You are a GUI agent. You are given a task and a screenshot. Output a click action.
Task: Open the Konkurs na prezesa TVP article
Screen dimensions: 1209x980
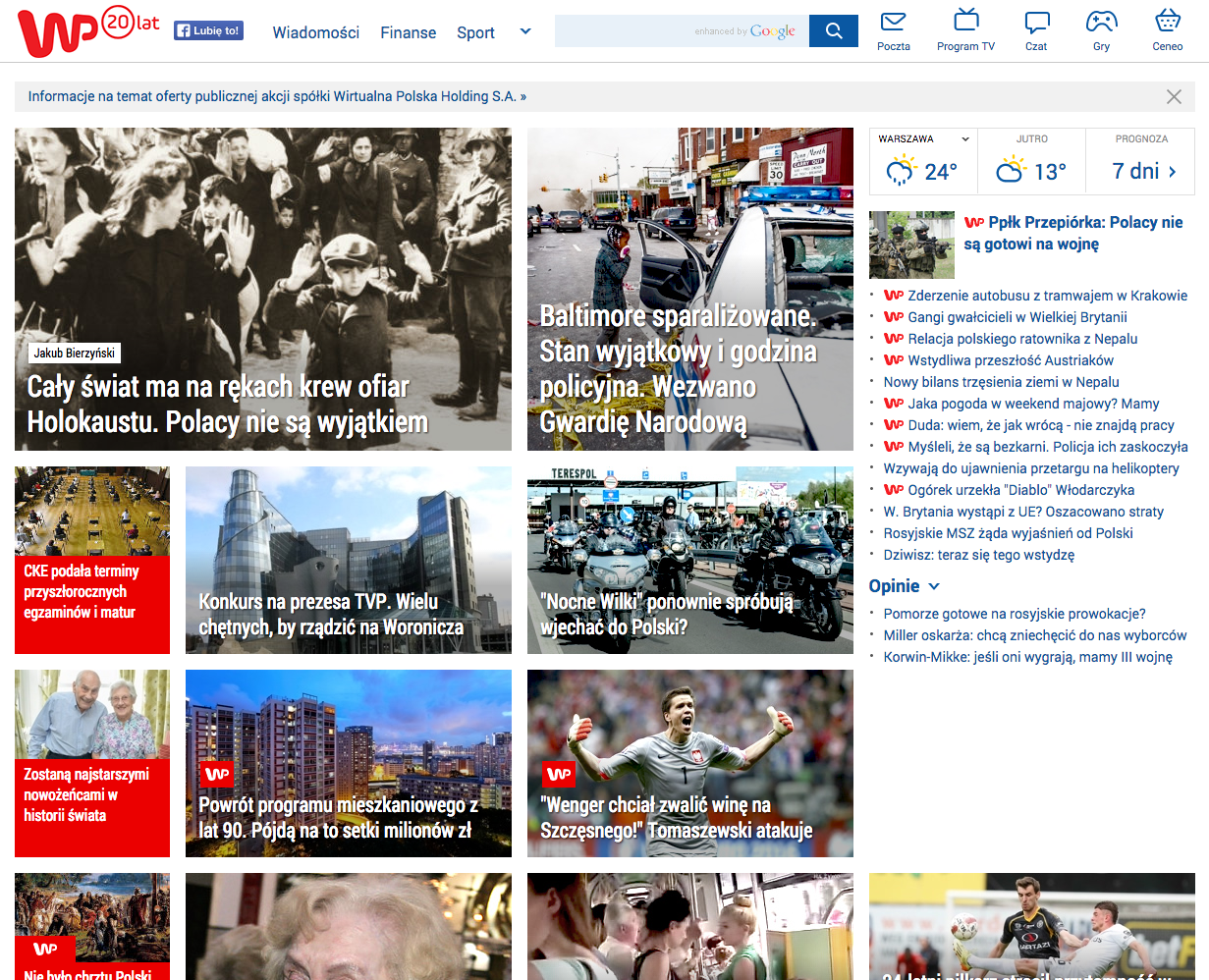click(348, 560)
